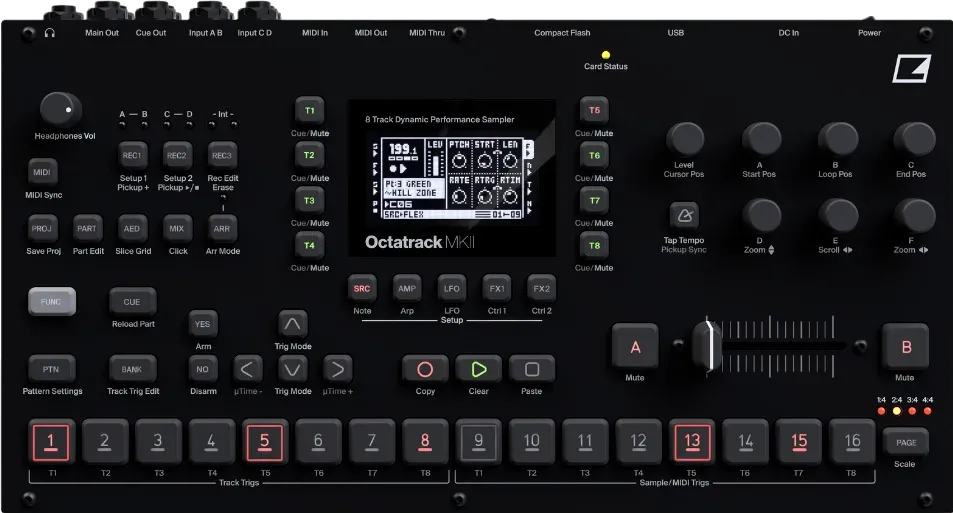Image resolution: width=953 pixels, height=513 pixels.
Task: Click the PROJ Save Proj button
Action: [x=42, y=229]
